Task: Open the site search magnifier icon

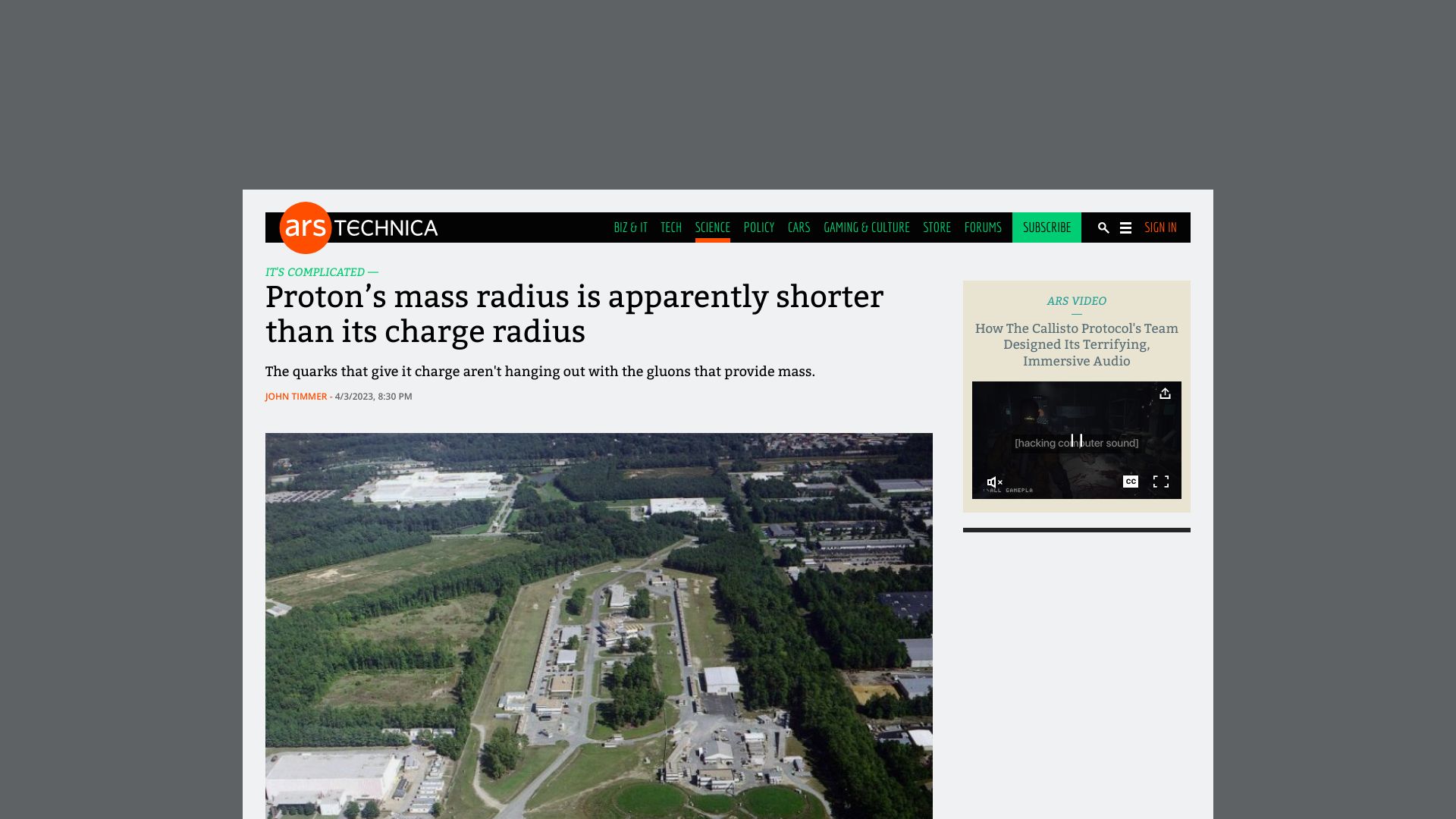Action: 1103,227
